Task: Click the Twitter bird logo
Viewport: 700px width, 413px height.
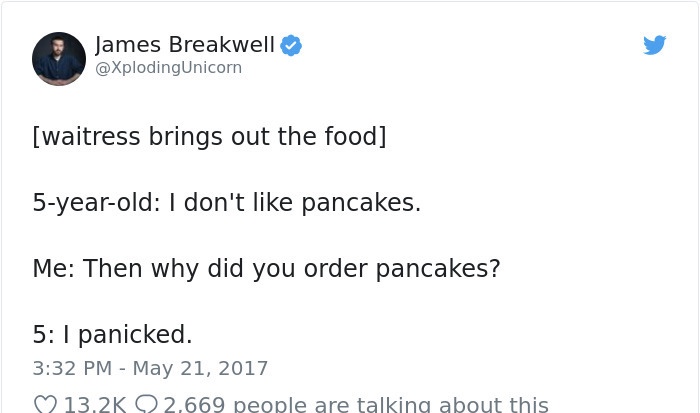Action: (x=654, y=45)
